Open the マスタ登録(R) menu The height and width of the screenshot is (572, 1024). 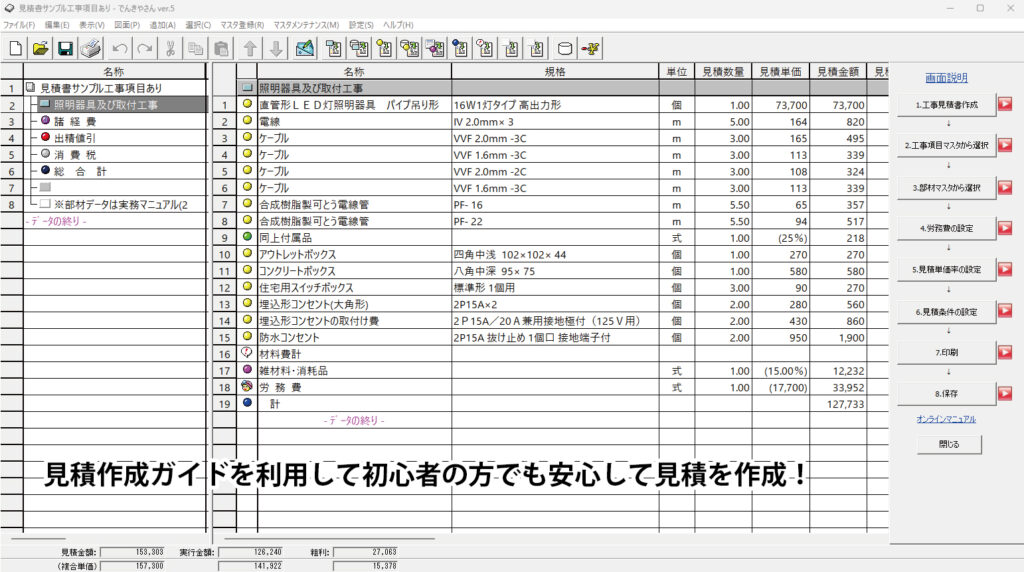pyautogui.click(x=242, y=25)
